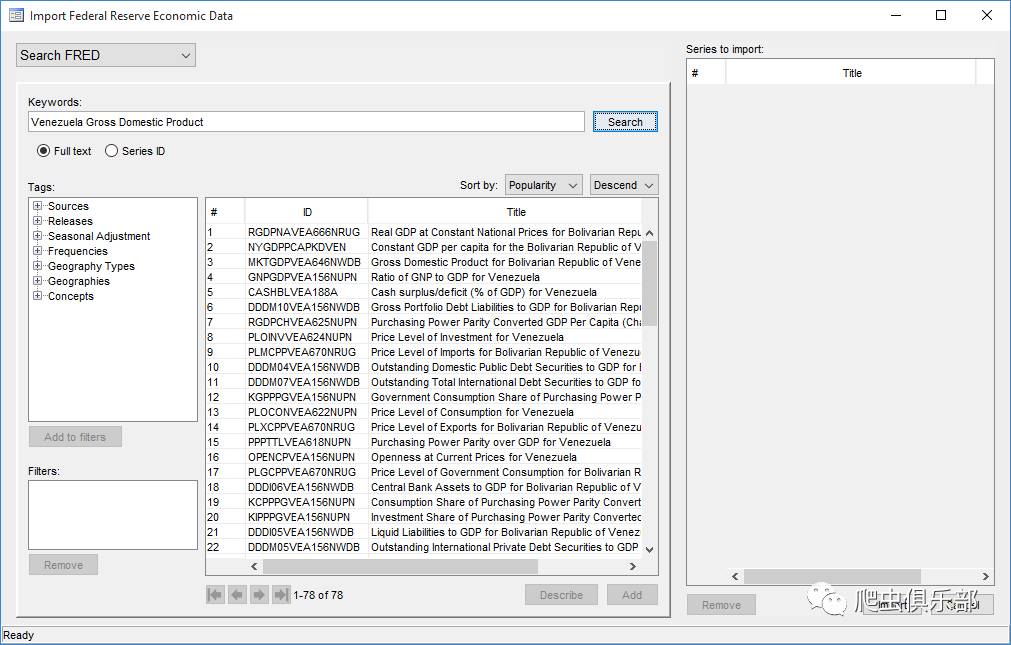Select row KCPPPGVEA156NUPN

click(424, 502)
